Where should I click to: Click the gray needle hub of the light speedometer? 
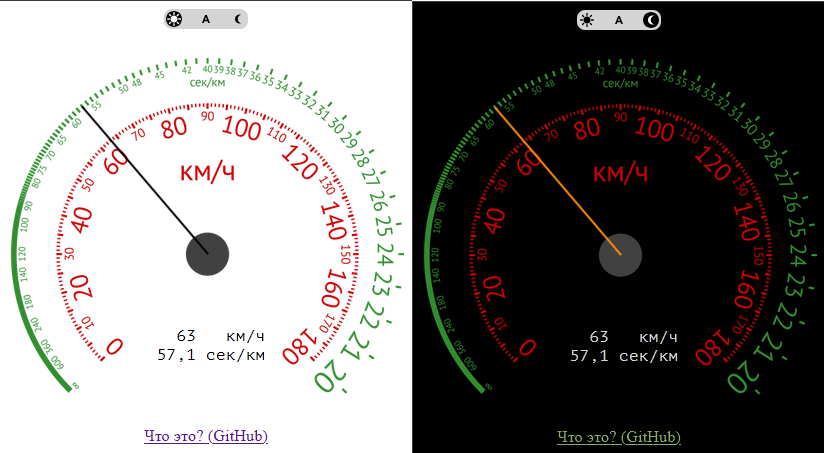click(208, 254)
